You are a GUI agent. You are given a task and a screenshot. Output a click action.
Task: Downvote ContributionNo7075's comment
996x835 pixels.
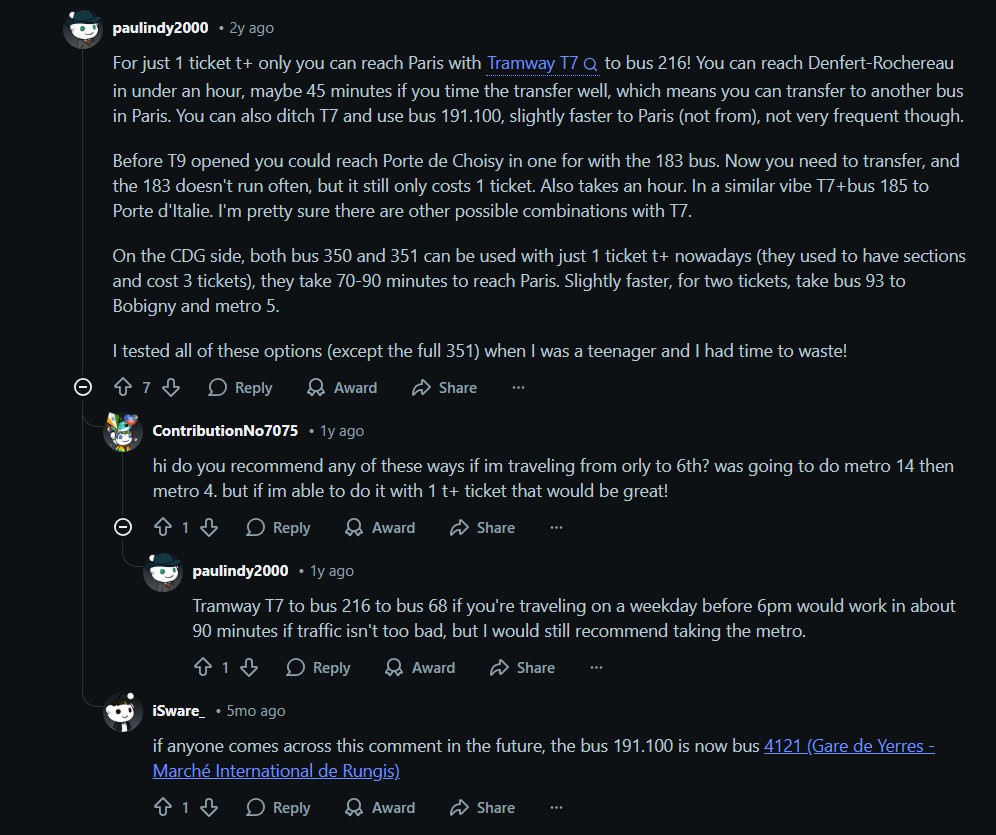pyautogui.click(x=209, y=527)
